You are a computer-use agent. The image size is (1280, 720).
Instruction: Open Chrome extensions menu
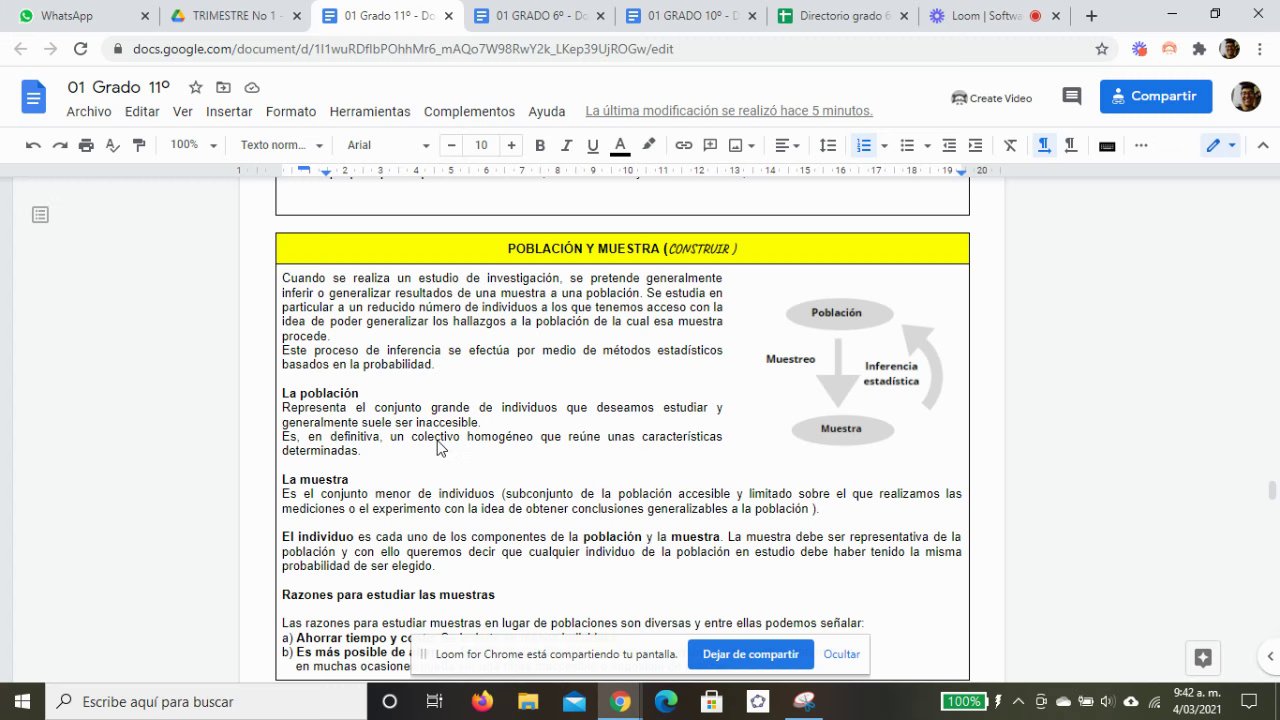click(x=1199, y=48)
